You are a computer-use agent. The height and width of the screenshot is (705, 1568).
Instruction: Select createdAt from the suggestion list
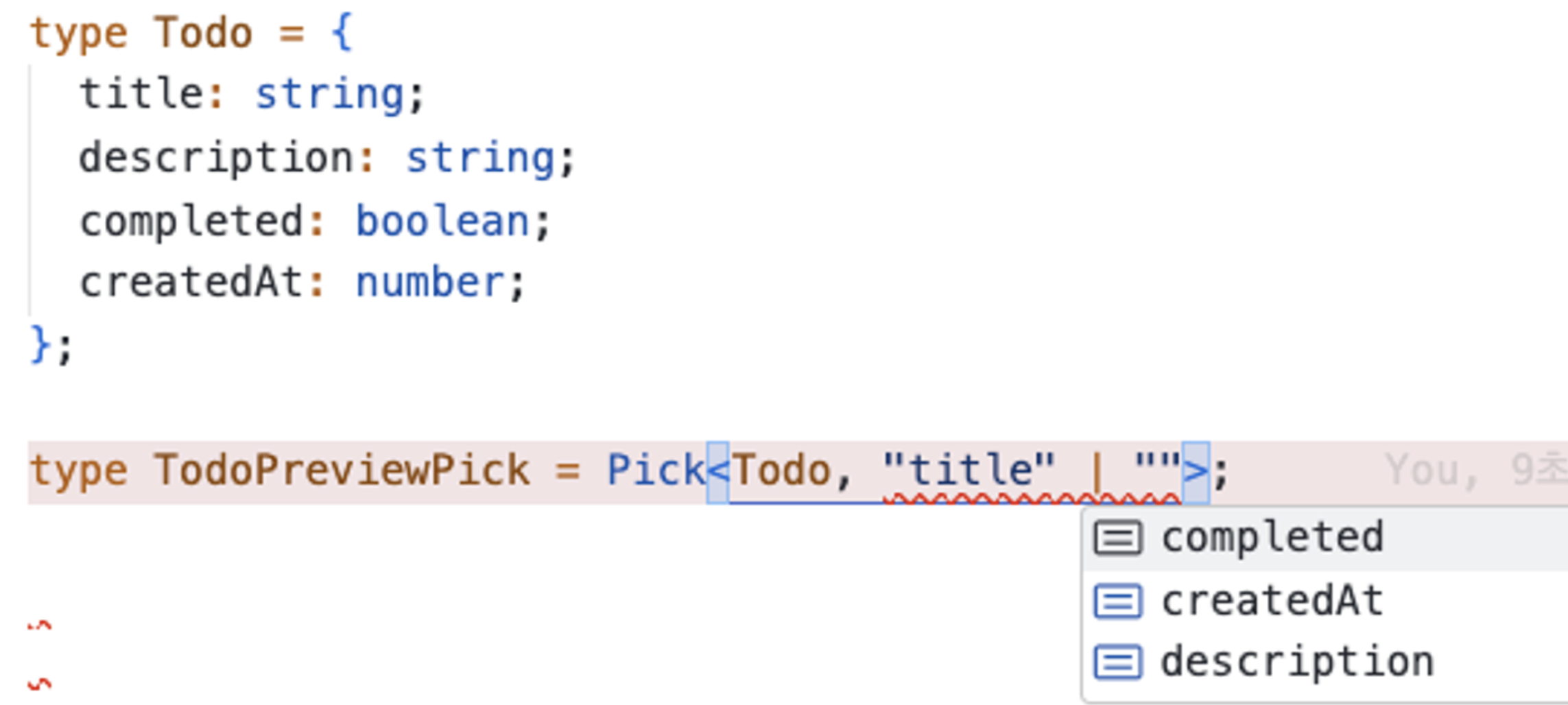[x=1270, y=600]
